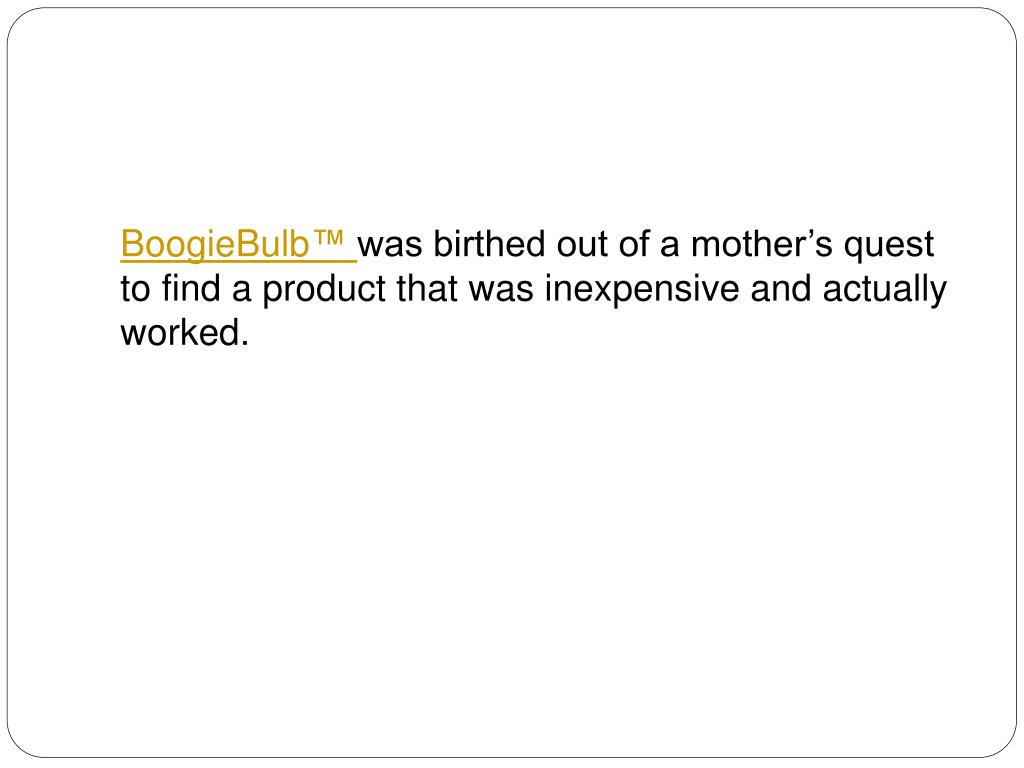Open the BoogieBulb™ hyperlink
The image size is (1024, 768).
238,245
